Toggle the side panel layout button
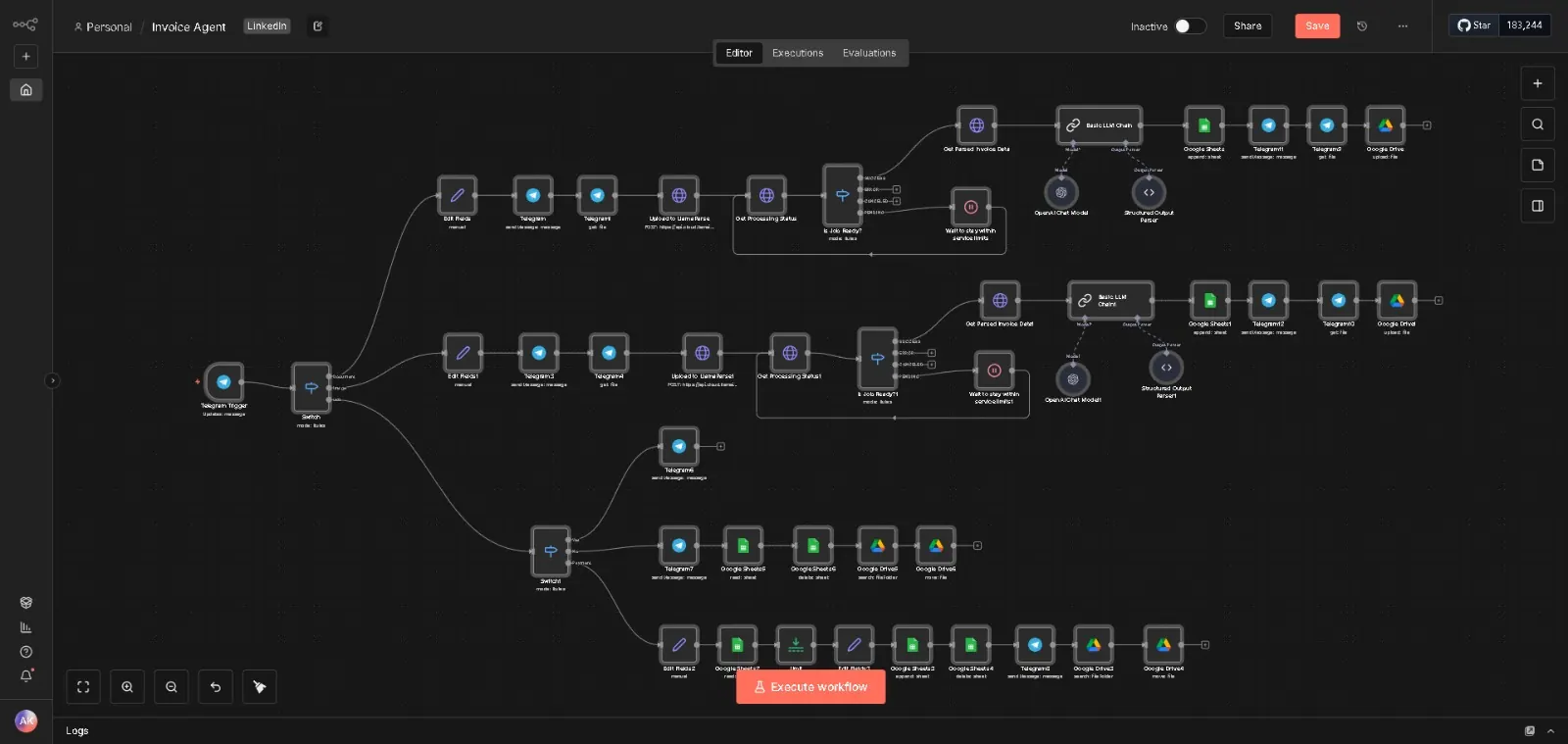 tap(1538, 206)
